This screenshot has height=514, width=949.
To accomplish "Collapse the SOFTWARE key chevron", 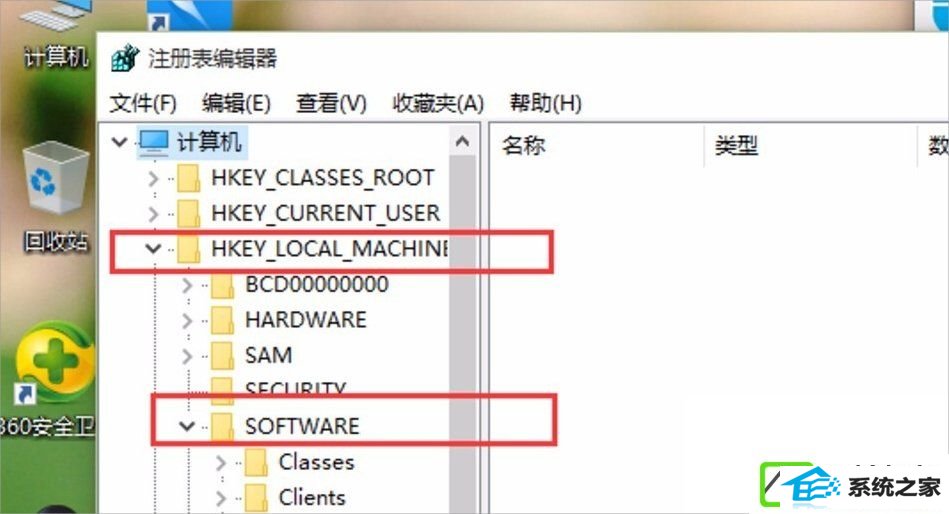I will 187,426.
